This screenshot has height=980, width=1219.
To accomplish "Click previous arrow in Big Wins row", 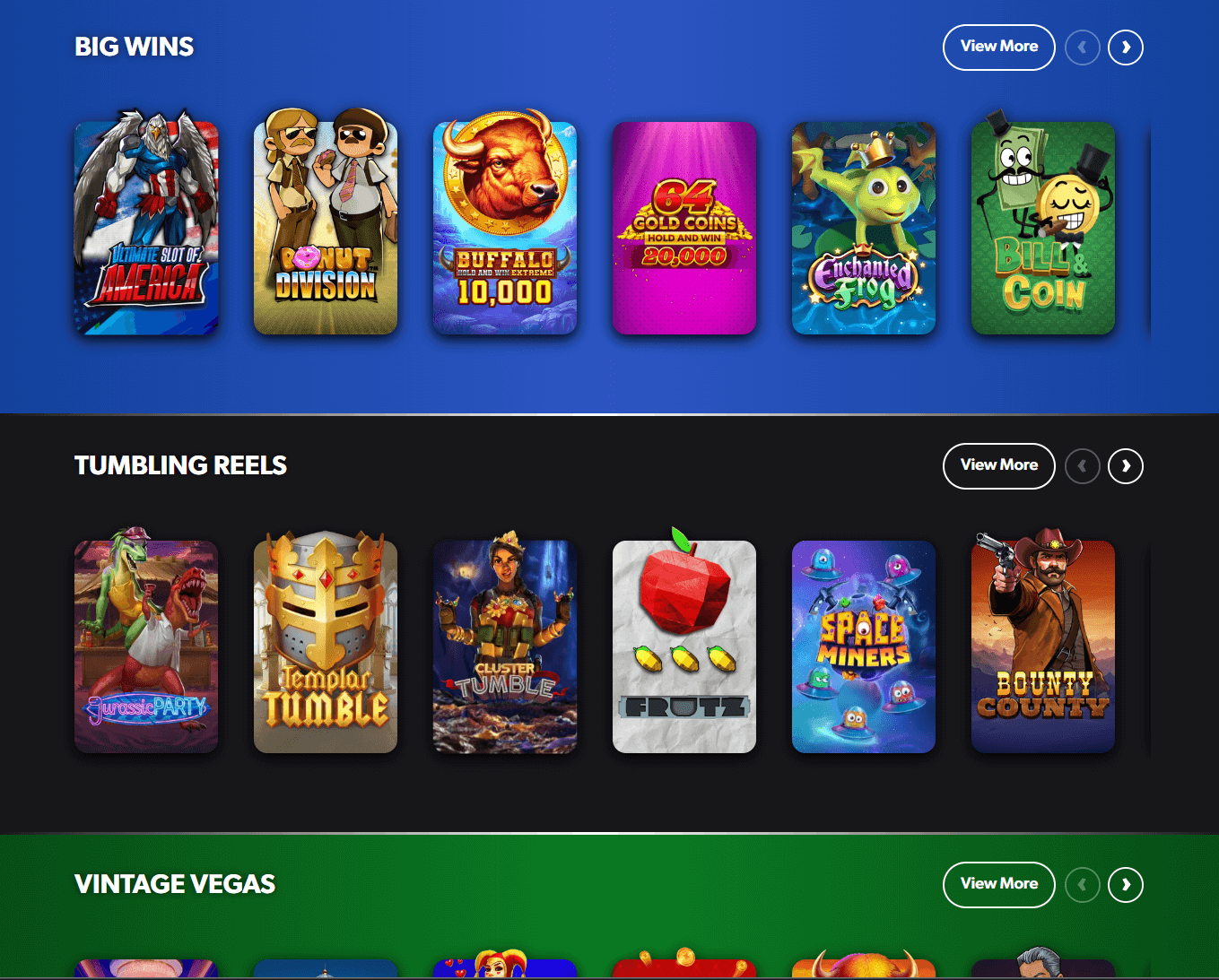I will click(x=1083, y=48).
